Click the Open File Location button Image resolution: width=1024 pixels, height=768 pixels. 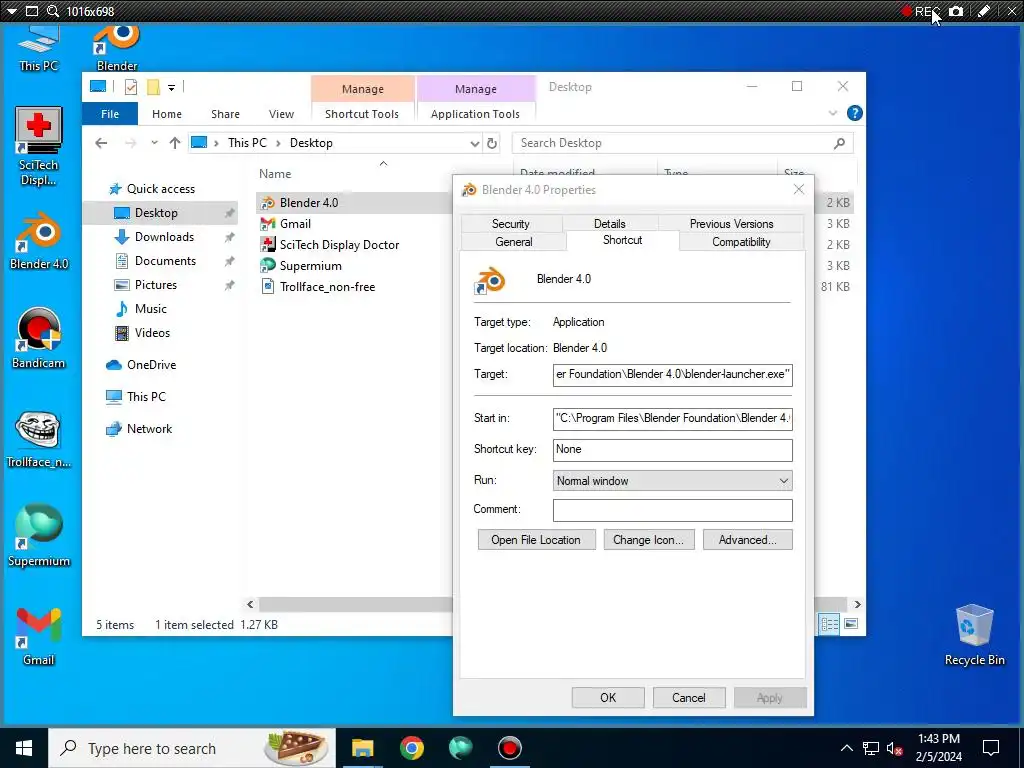coord(536,539)
